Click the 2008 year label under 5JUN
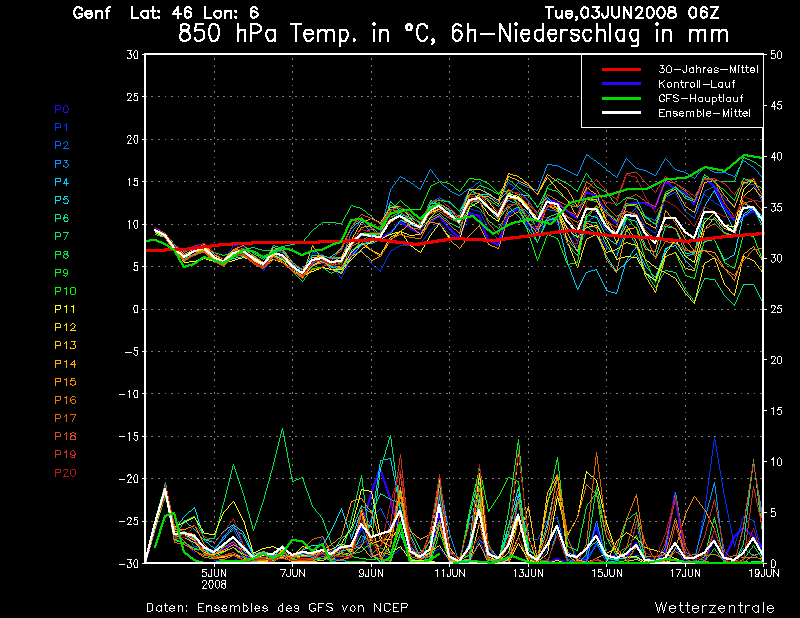The image size is (800, 618). pyautogui.click(x=214, y=584)
